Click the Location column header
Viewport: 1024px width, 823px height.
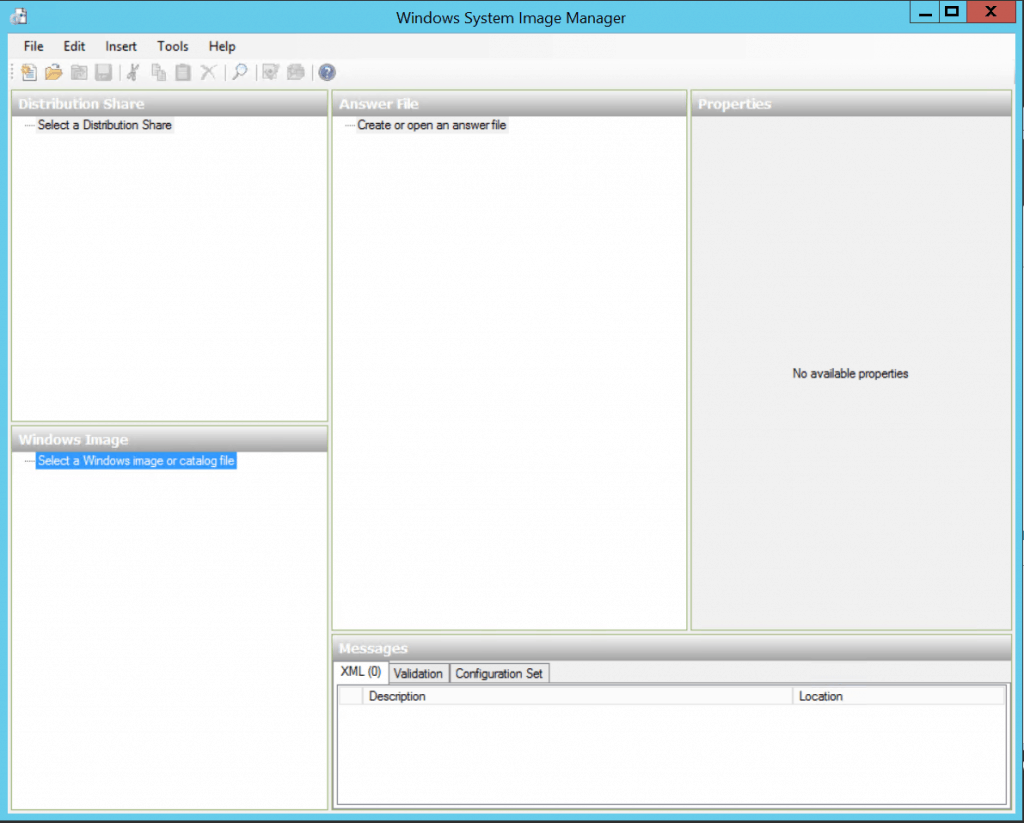click(x=899, y=696)
